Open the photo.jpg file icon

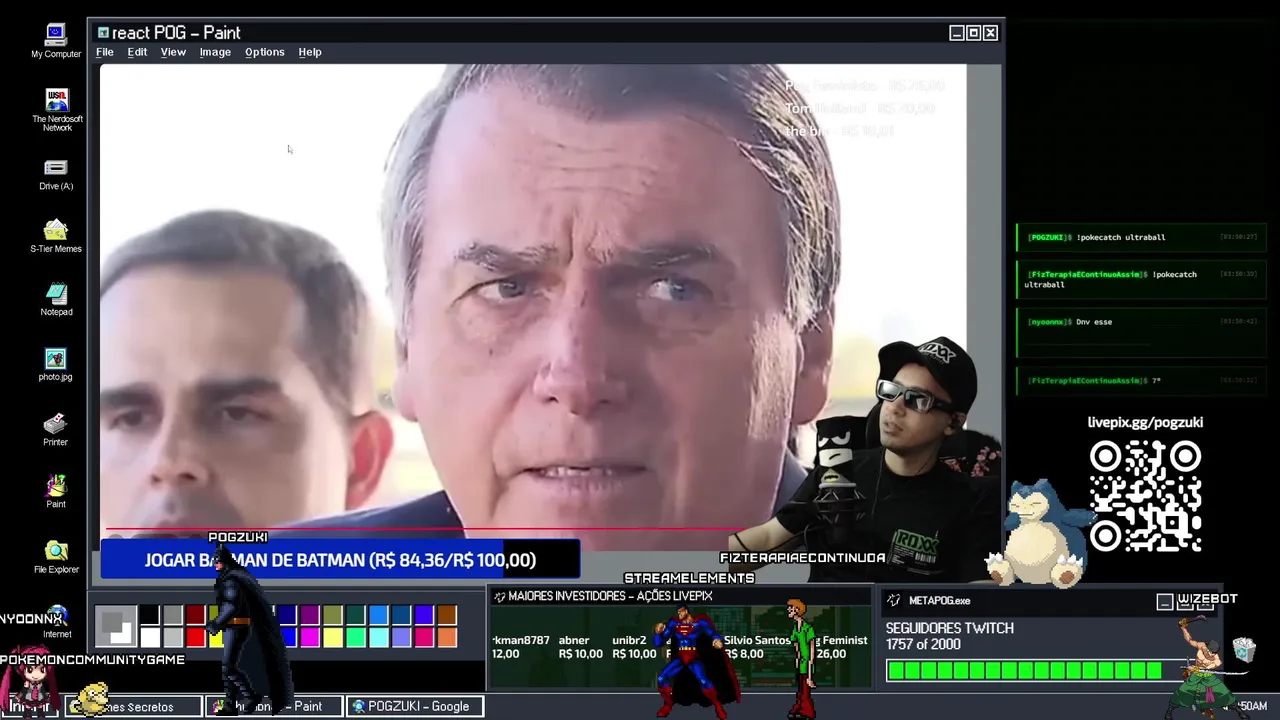56,364
